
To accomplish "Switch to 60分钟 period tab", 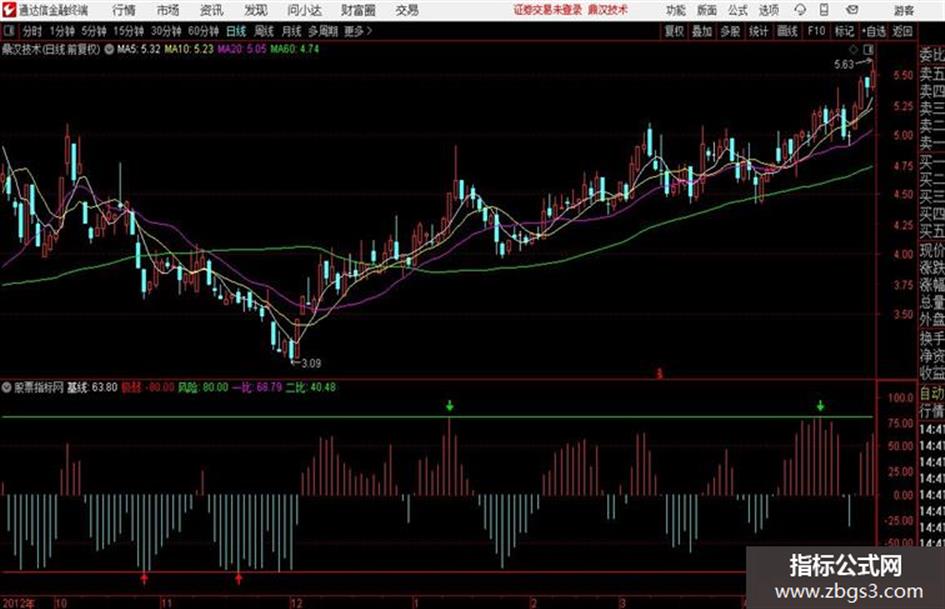I will (204, 31).
